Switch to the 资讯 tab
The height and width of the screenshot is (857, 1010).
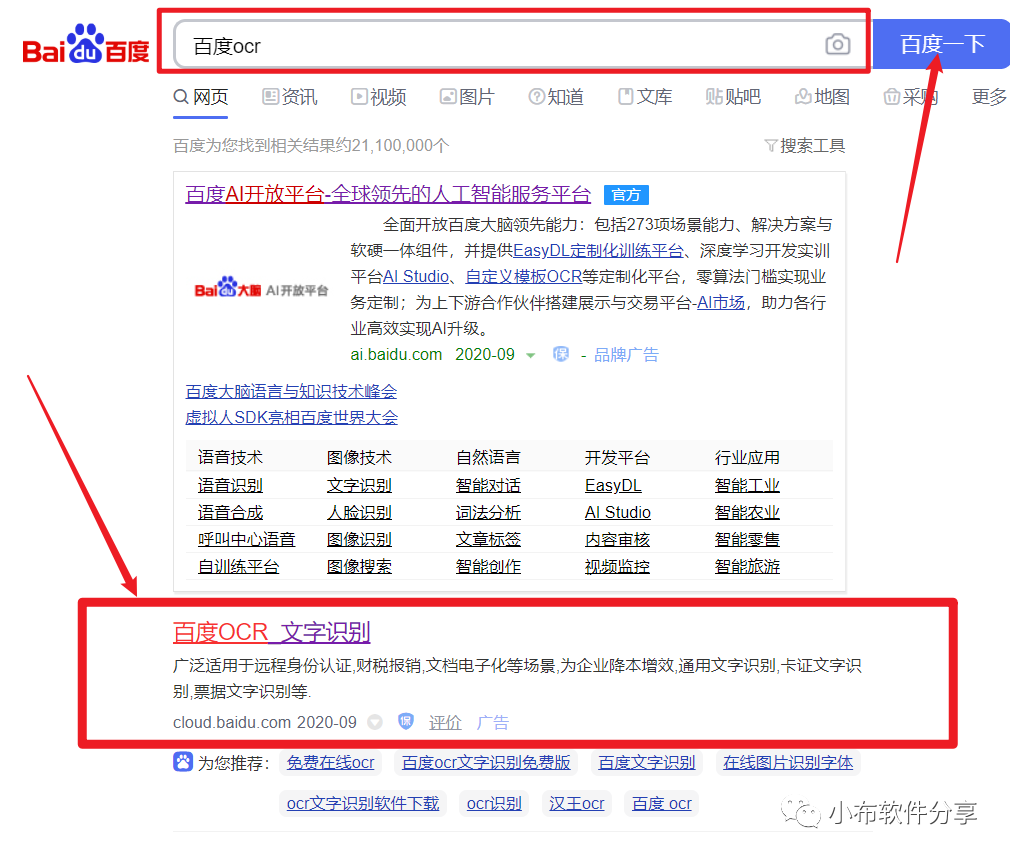click(290, 97)
